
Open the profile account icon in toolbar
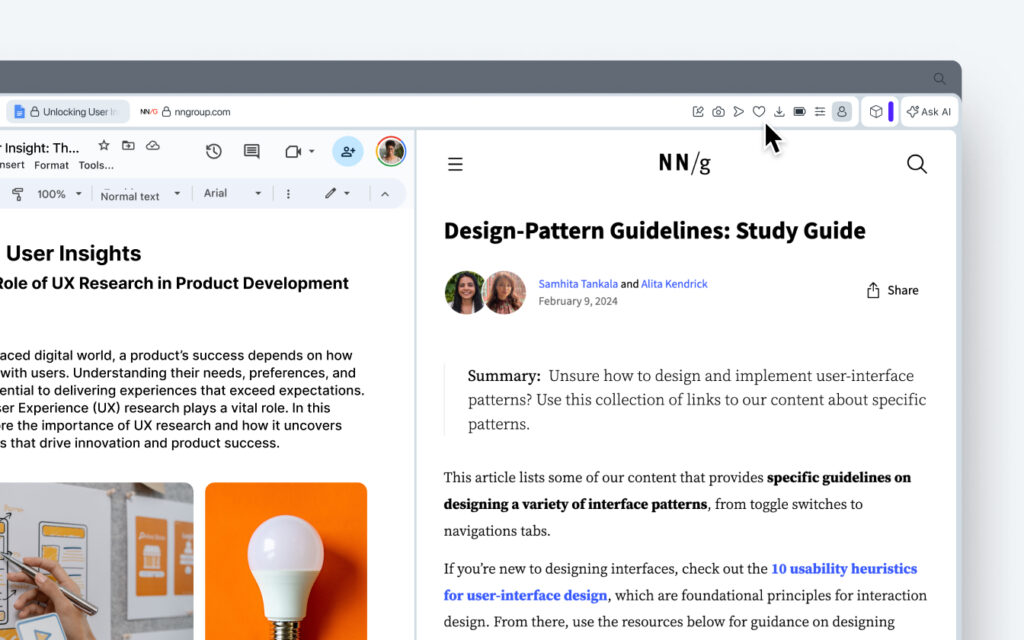click(x=842, y=112)
